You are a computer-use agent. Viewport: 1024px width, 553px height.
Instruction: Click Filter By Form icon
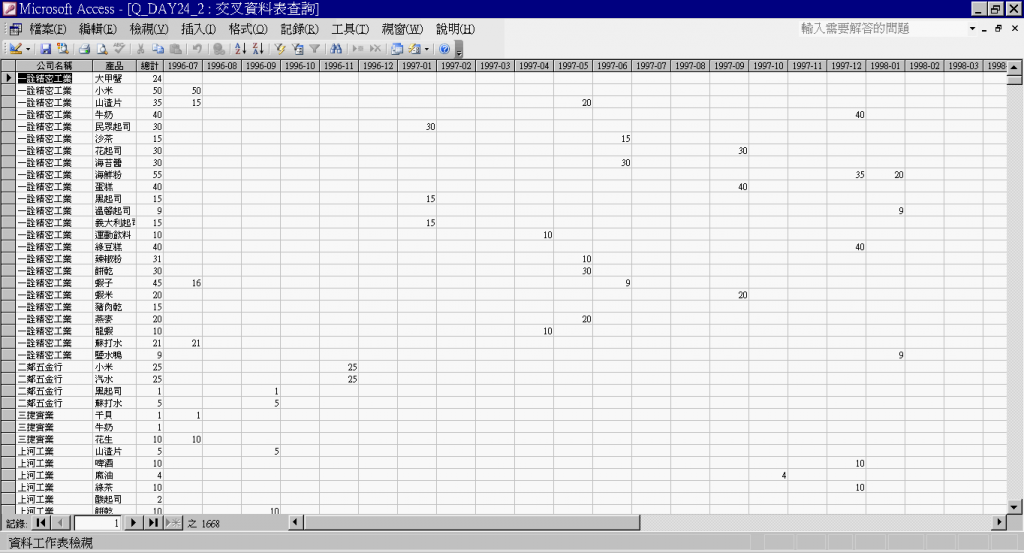click(298, 49)
